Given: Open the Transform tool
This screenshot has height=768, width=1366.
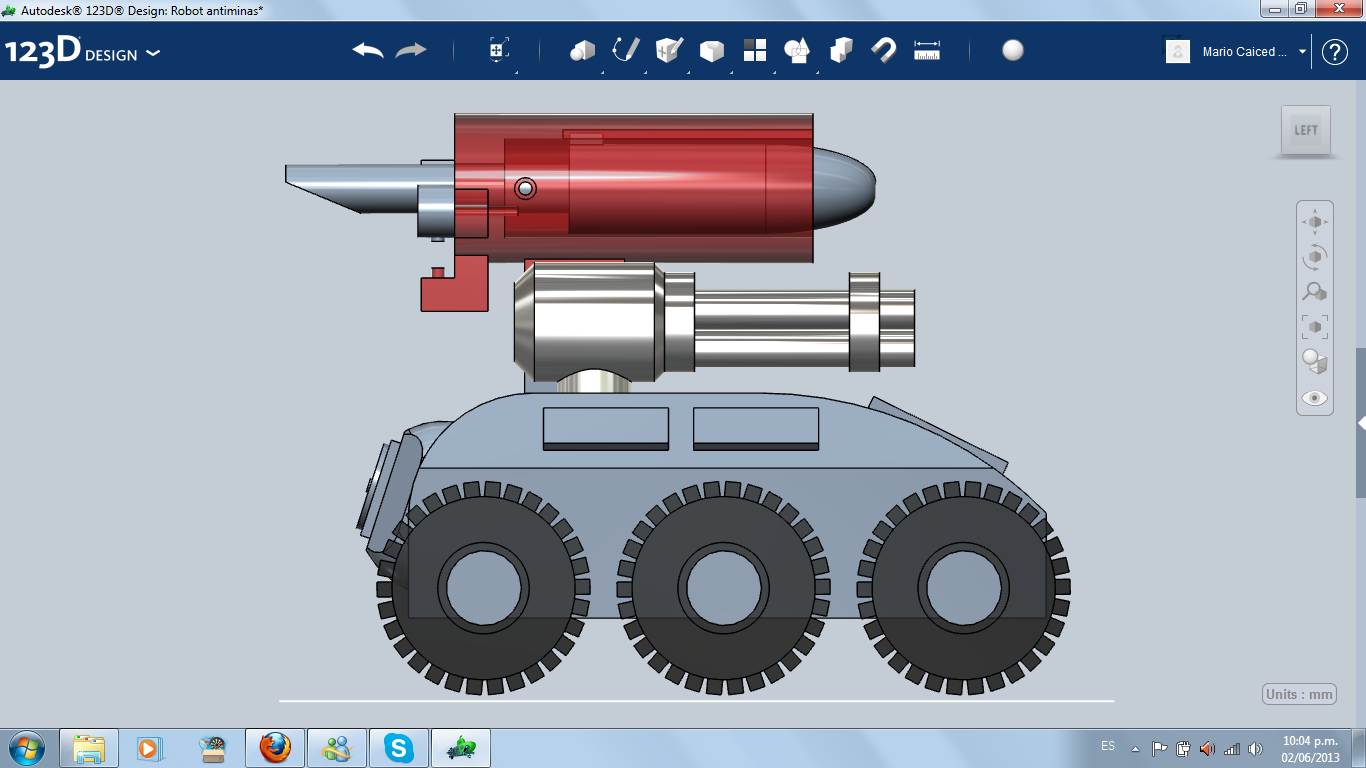Looking at the screenshot, I should pos(499,50).
